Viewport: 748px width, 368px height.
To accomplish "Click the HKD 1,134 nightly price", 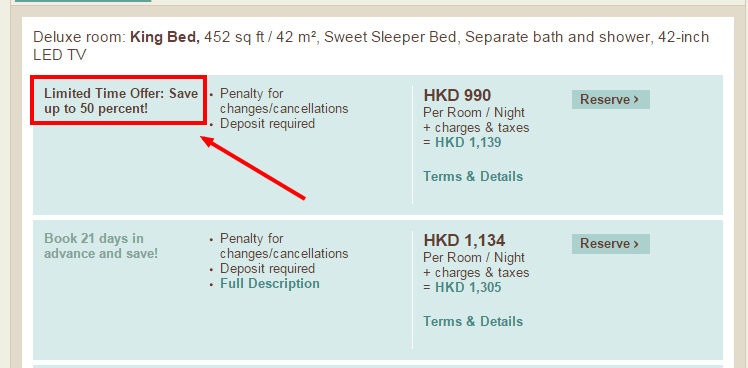I will pyautogui.click(x=464, y=240).
